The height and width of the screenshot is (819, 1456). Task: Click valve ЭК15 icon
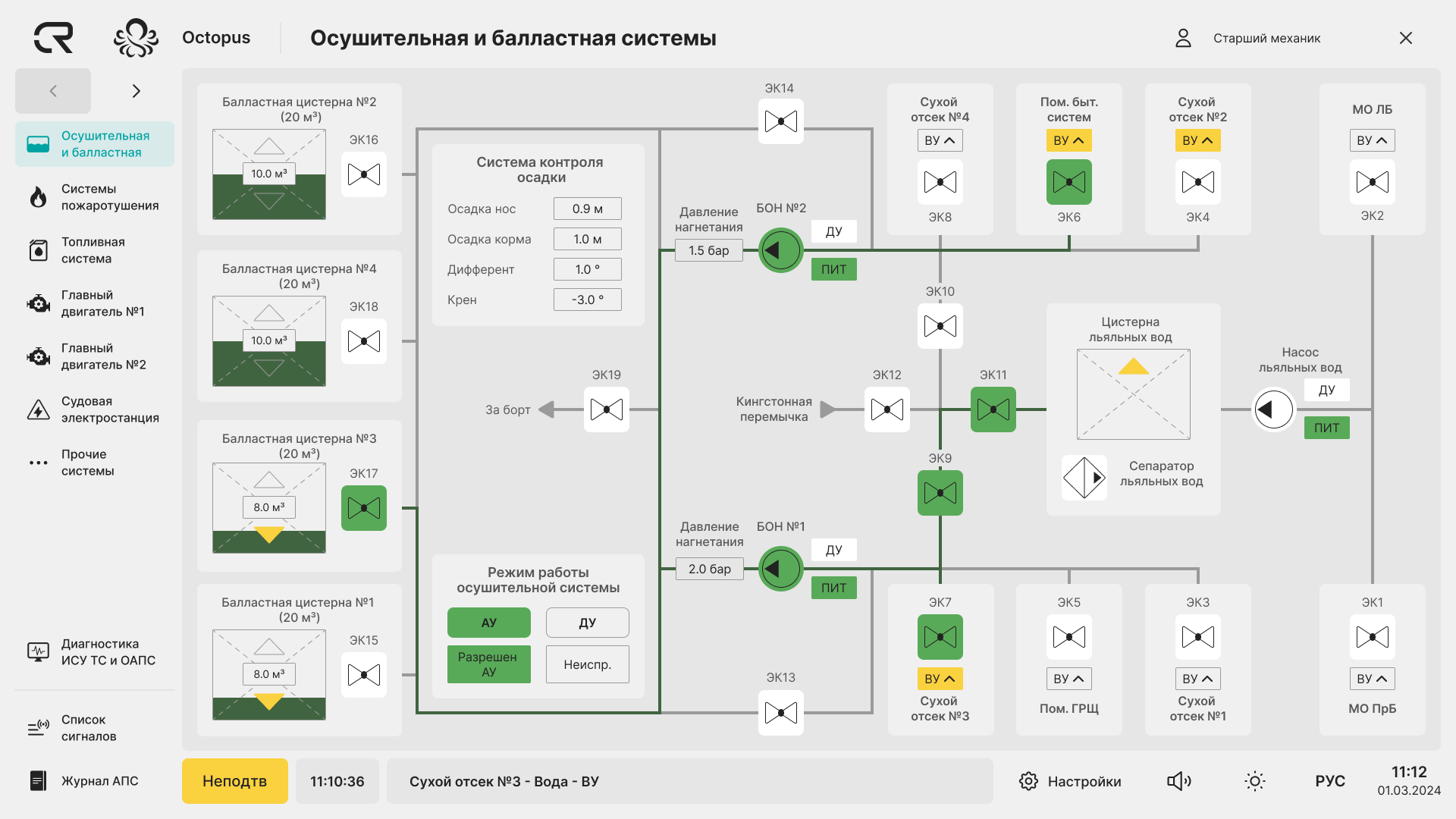364,675
